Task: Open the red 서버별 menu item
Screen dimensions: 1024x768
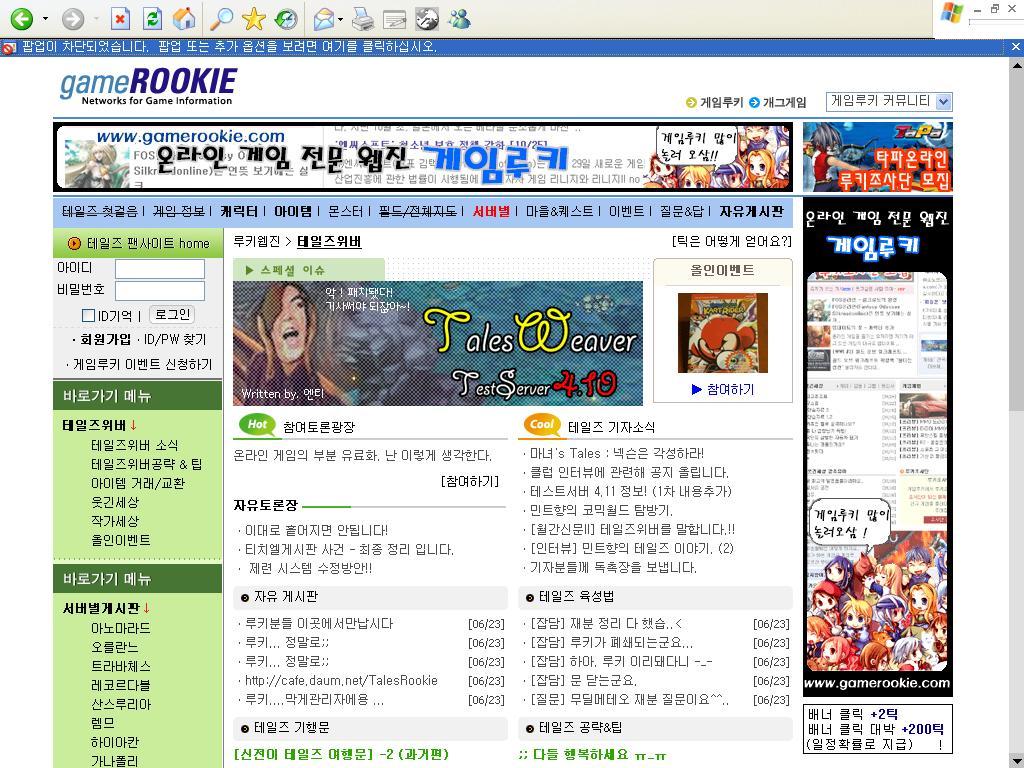Action: pos(491,211)
